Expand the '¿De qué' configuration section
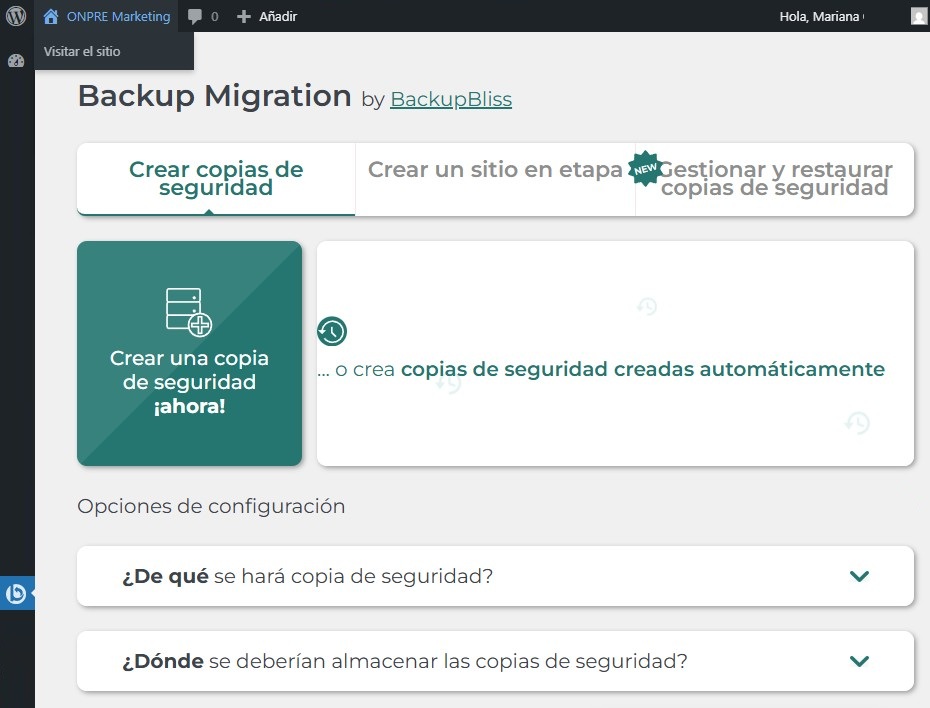This screenshot has width=930, height=708. [495, 576]
